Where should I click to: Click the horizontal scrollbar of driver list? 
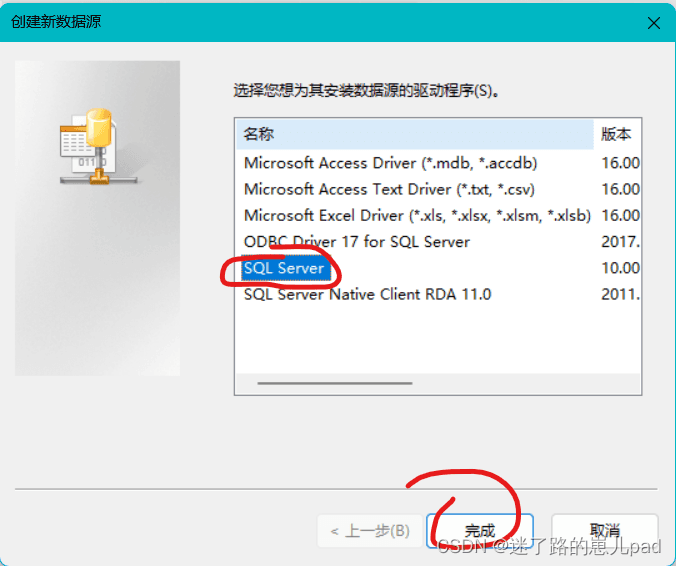click(x=335, y=383)
